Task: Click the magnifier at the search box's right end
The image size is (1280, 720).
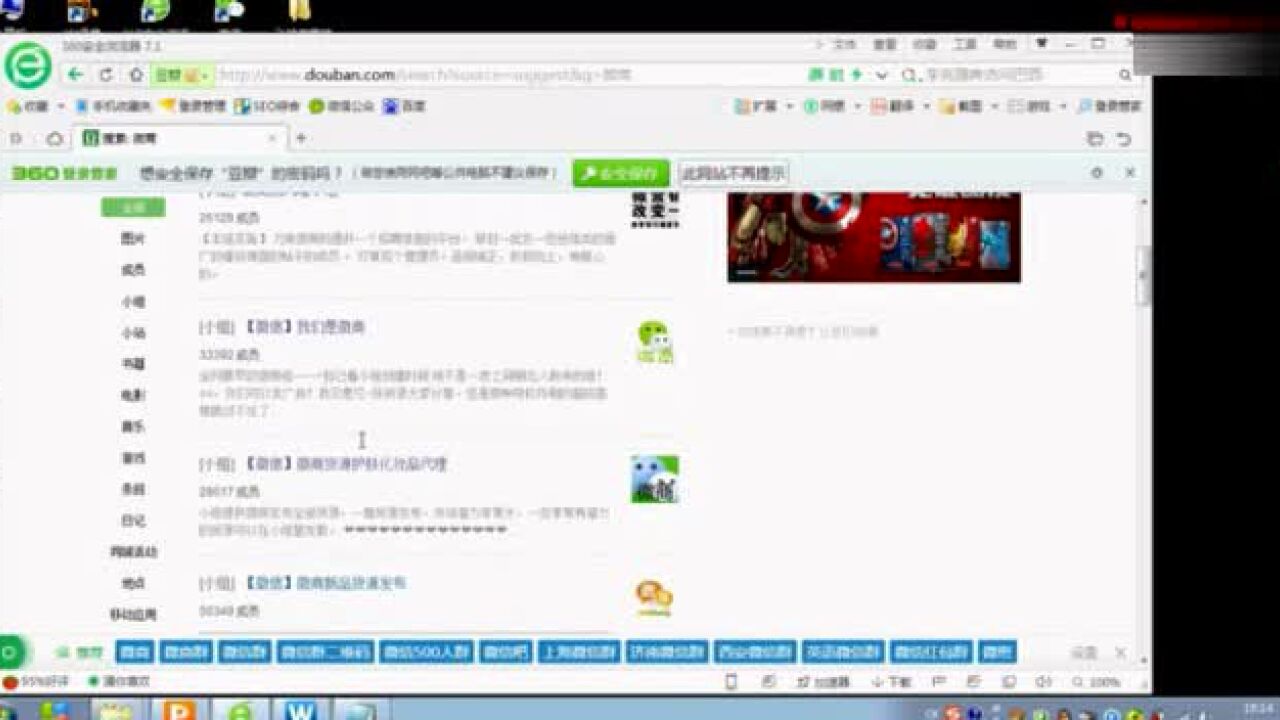Action: (x=1125, y=75)
